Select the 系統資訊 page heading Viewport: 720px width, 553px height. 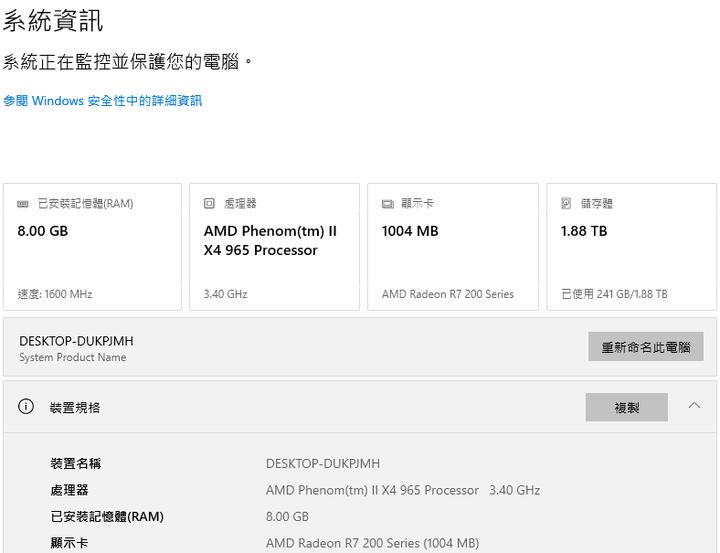click(x=53, y=21)
